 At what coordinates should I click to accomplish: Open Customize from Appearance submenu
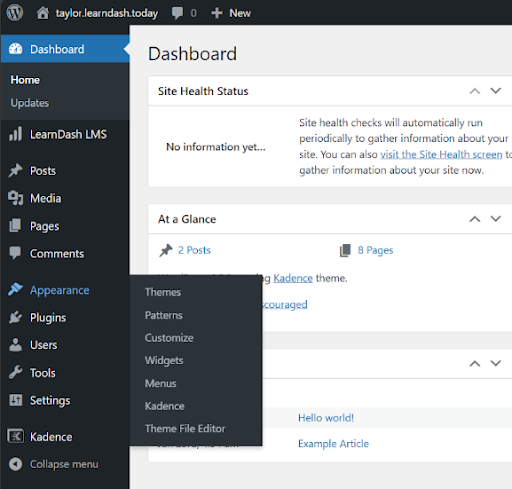(169, 338)
